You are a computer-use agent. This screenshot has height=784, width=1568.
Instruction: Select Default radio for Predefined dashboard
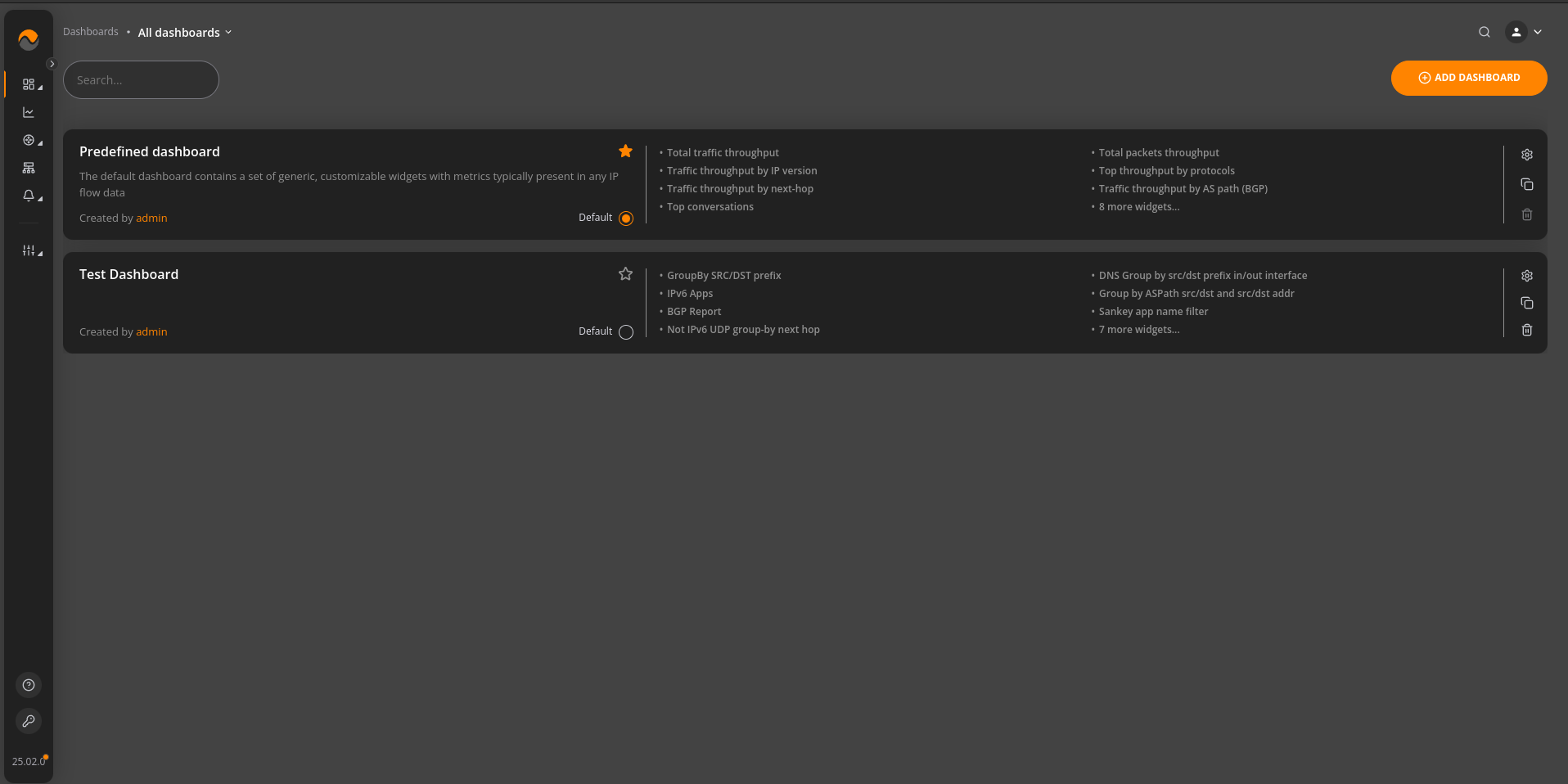[626, 219]
